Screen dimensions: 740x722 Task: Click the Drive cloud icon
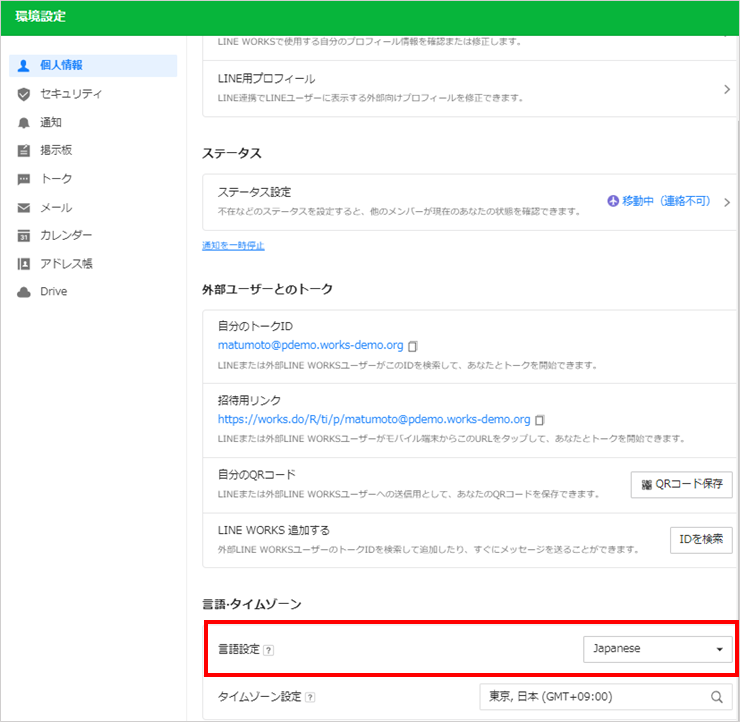(x=24, y=292)
